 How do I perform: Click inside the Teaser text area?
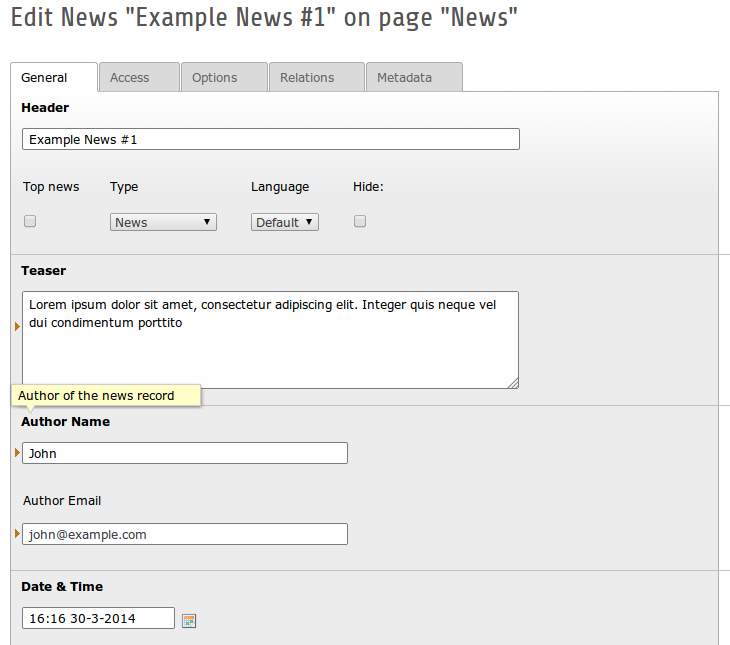tap(270, 340)
